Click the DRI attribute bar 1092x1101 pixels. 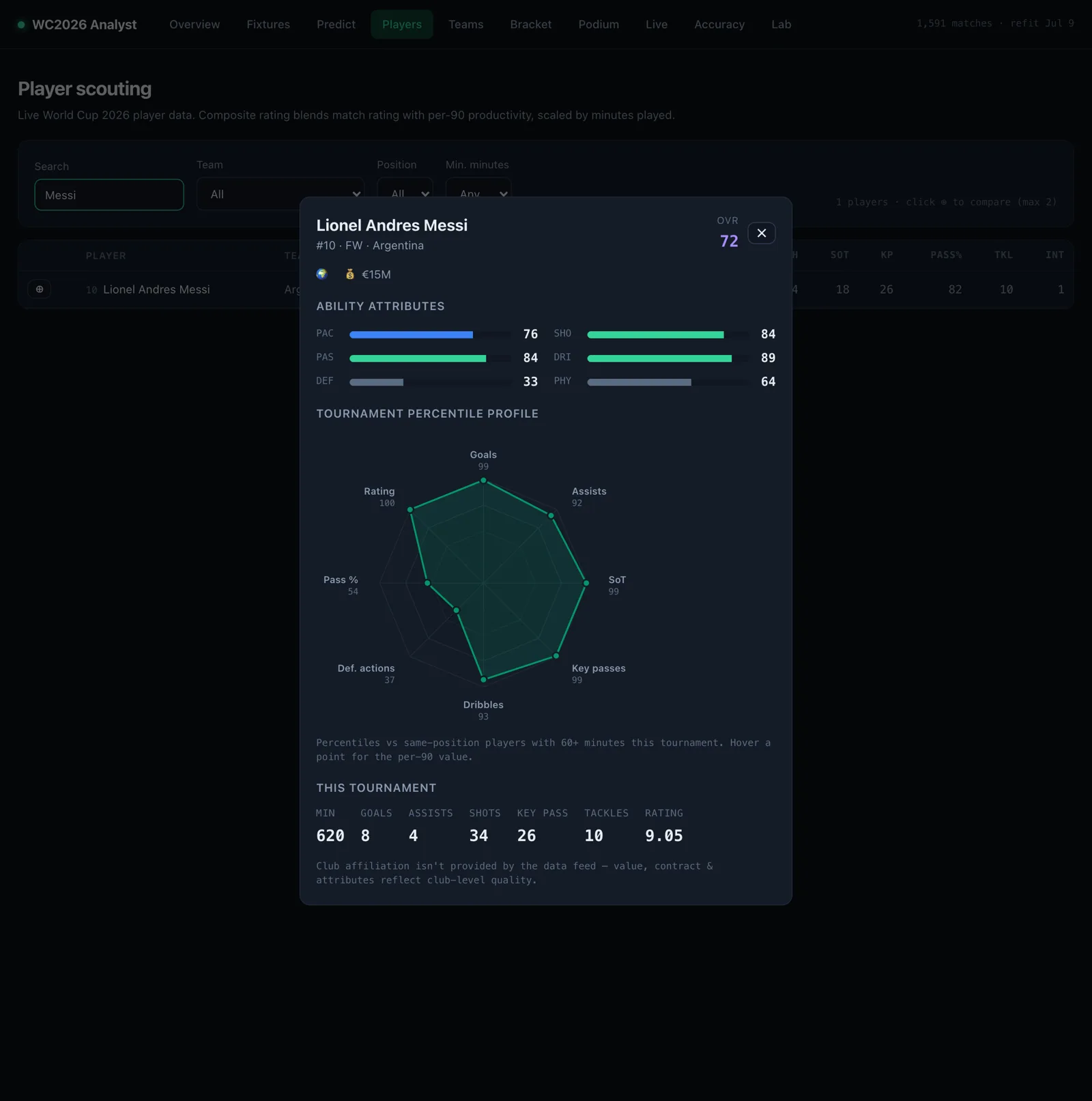coord(668,358)
